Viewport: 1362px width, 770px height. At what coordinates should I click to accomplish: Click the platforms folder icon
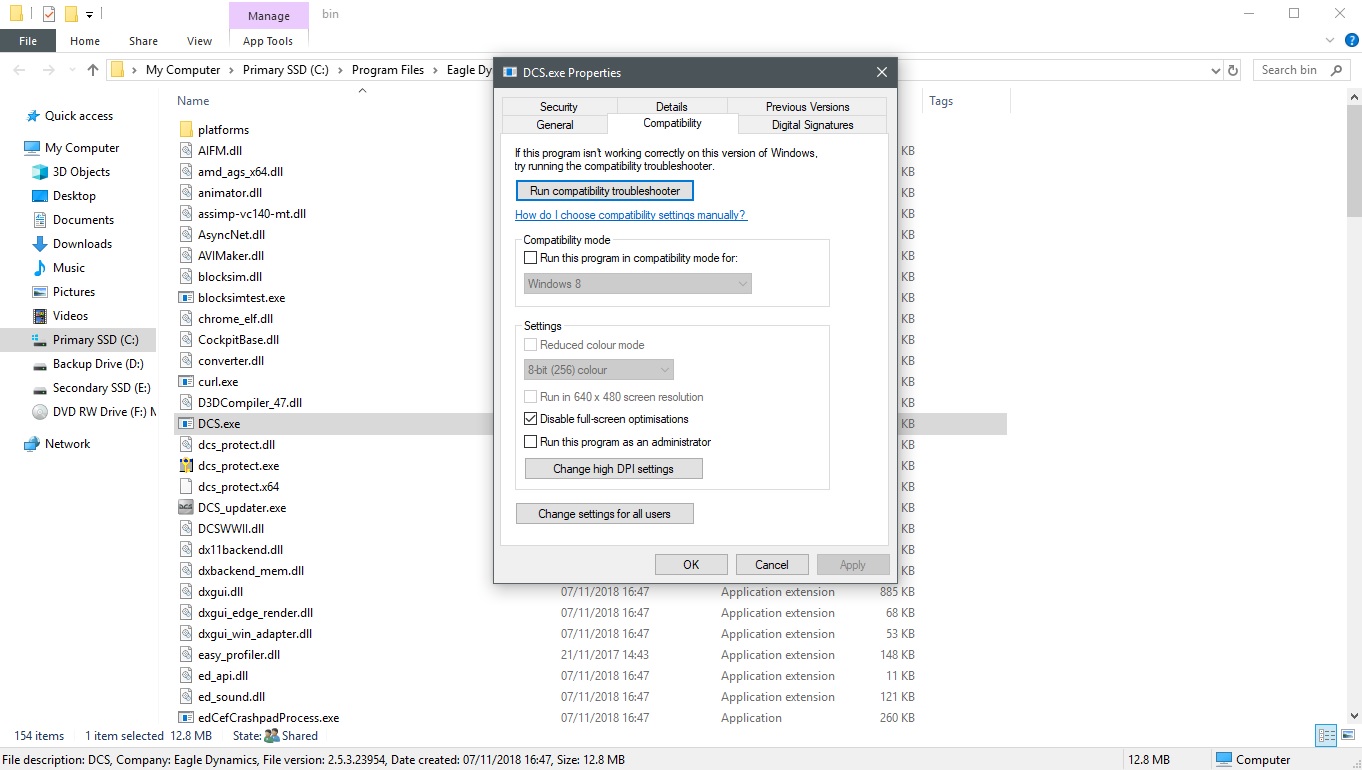pos(186,130)
